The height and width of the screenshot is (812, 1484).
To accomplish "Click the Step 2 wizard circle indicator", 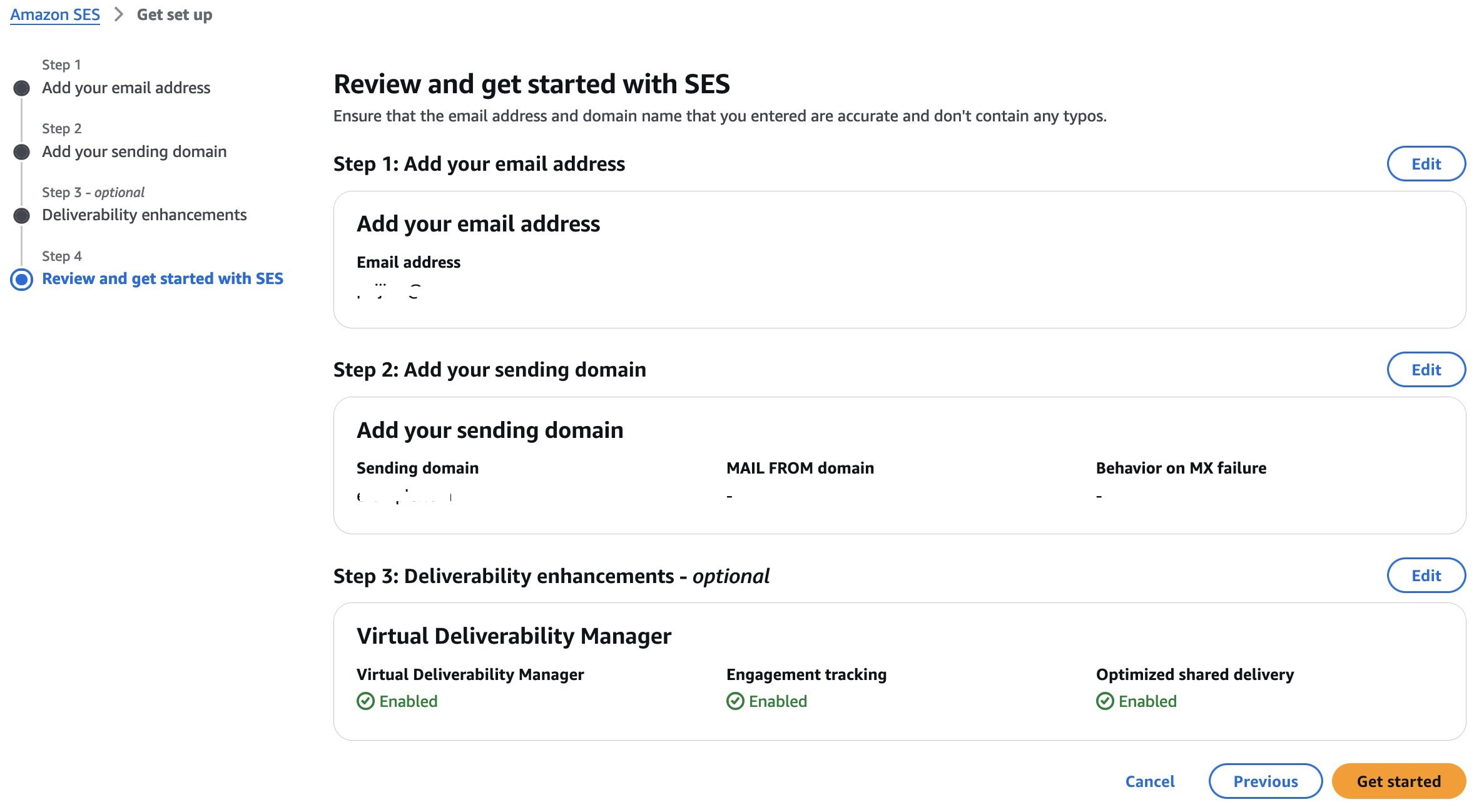I will pos(22,152).
